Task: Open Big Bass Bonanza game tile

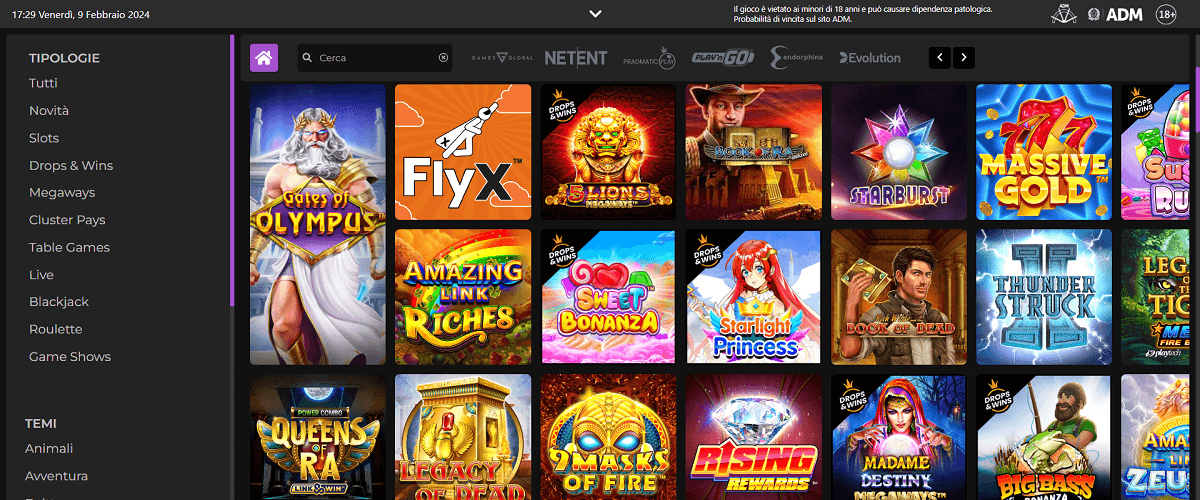Action: (1044, 437)
